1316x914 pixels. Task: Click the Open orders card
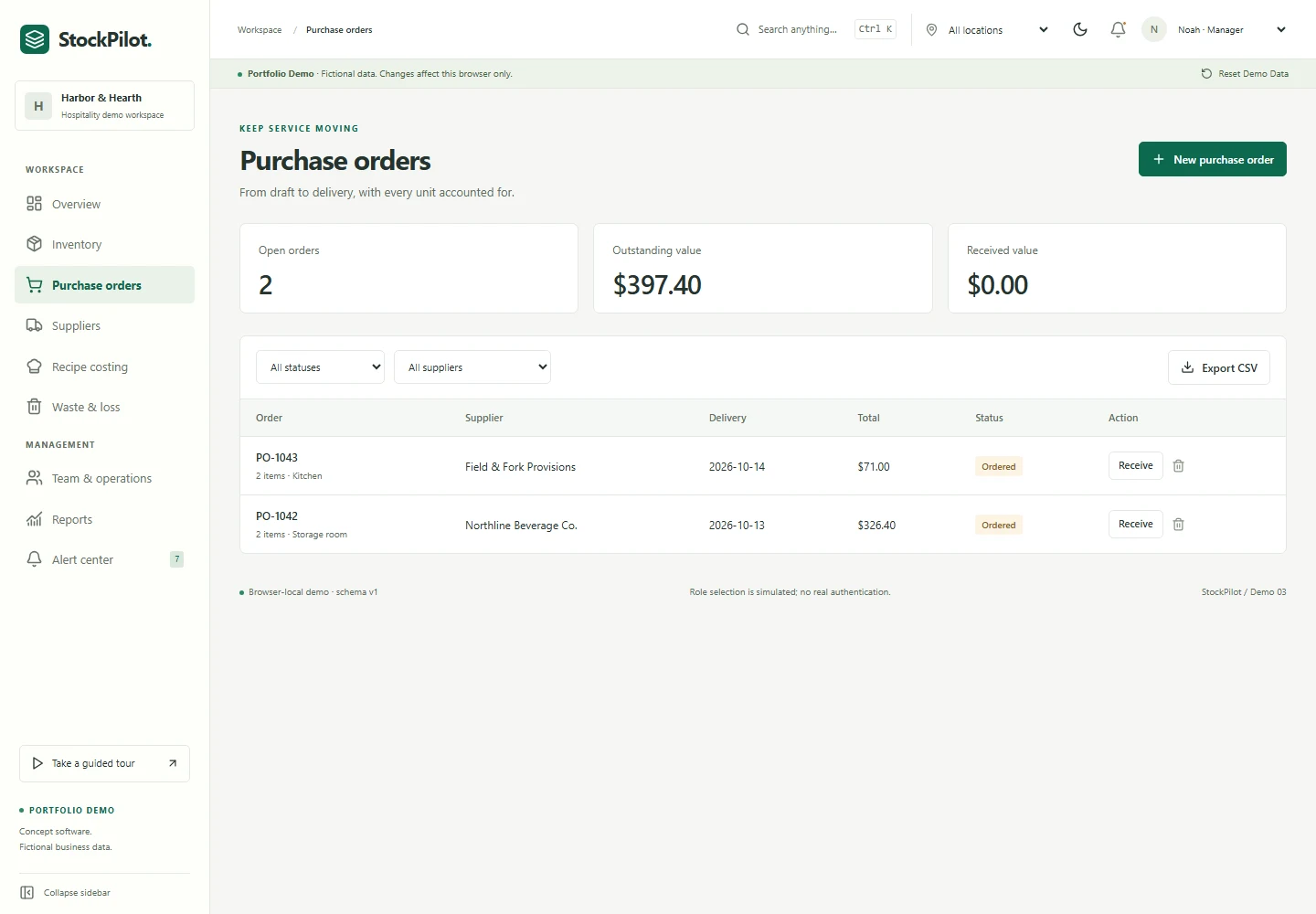(409, 269)
